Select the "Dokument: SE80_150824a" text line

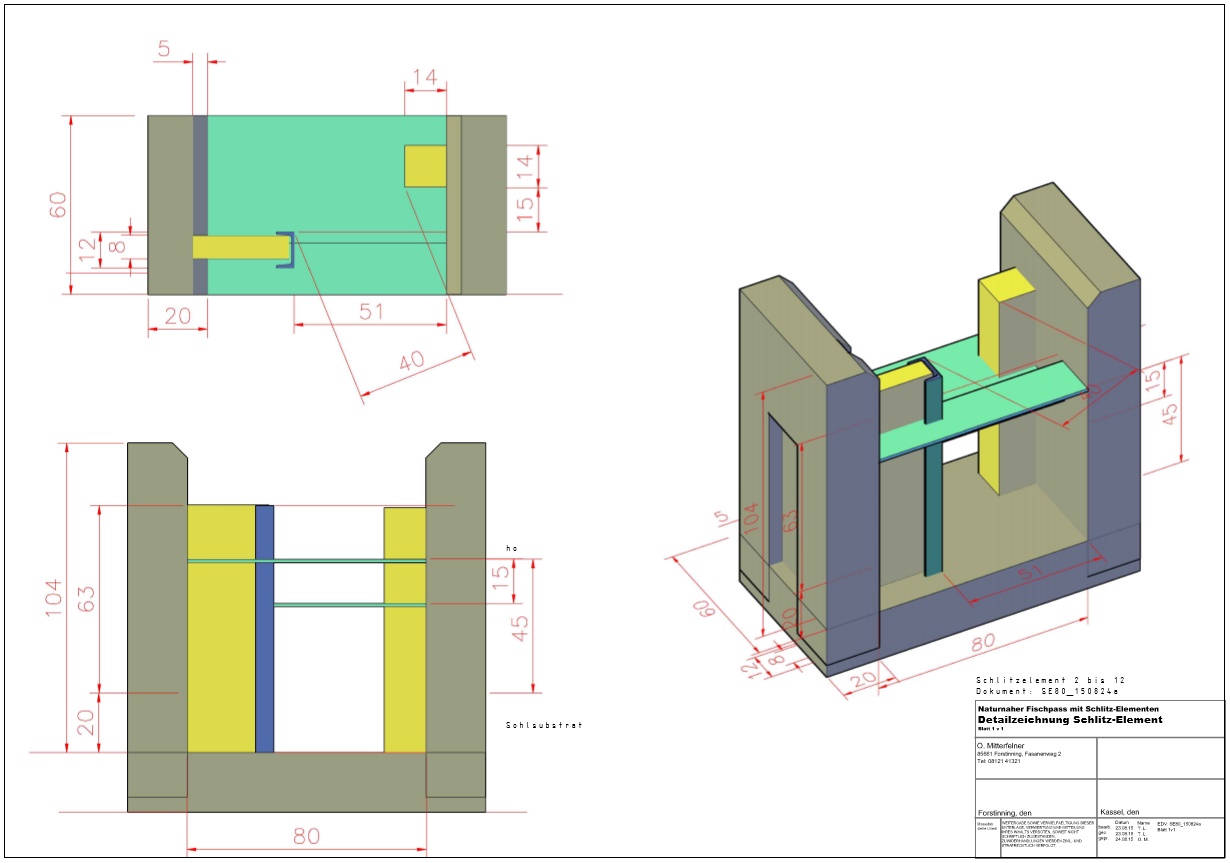click(x=1046, y=691)
